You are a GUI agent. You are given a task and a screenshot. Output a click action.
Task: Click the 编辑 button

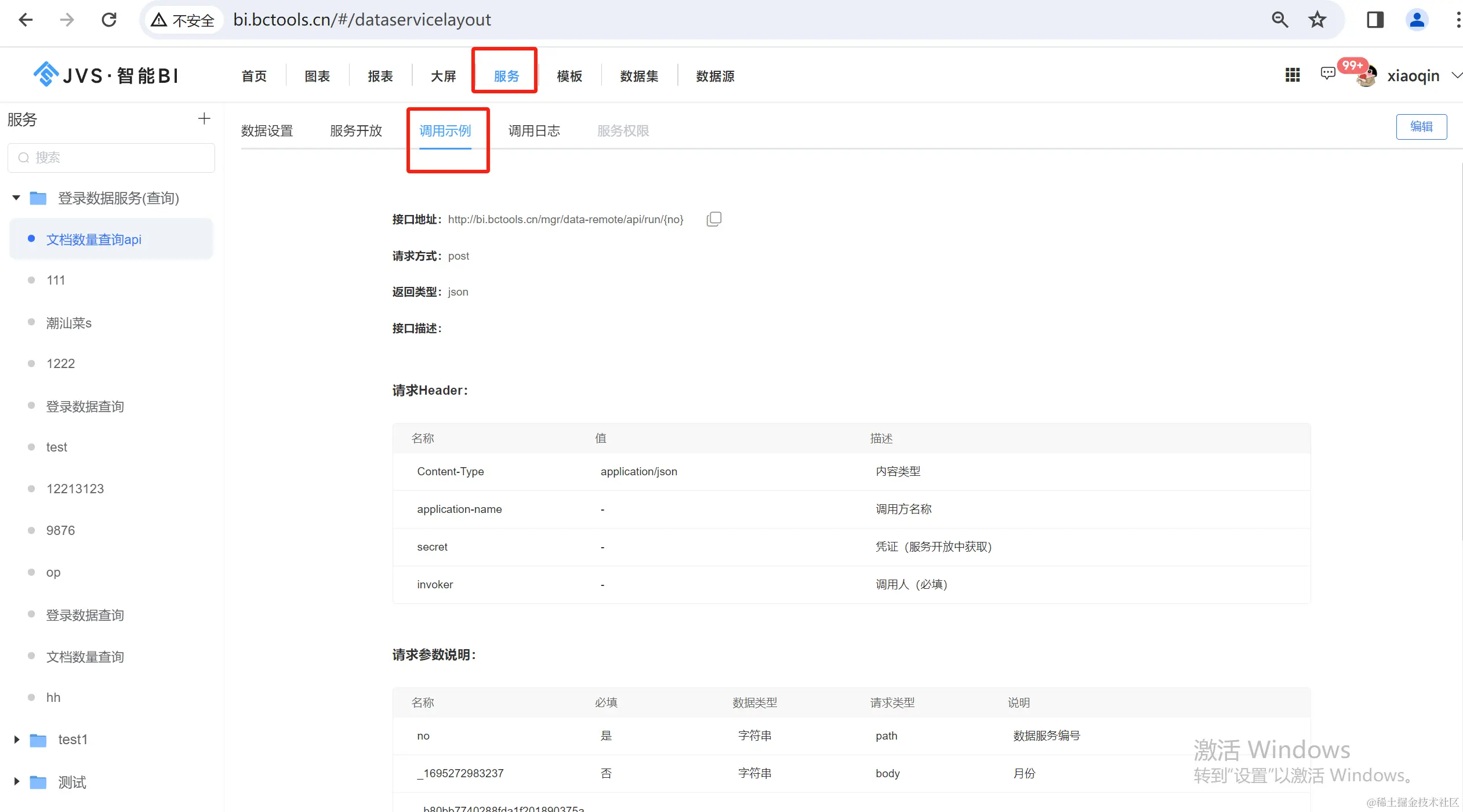[1421, 127]
